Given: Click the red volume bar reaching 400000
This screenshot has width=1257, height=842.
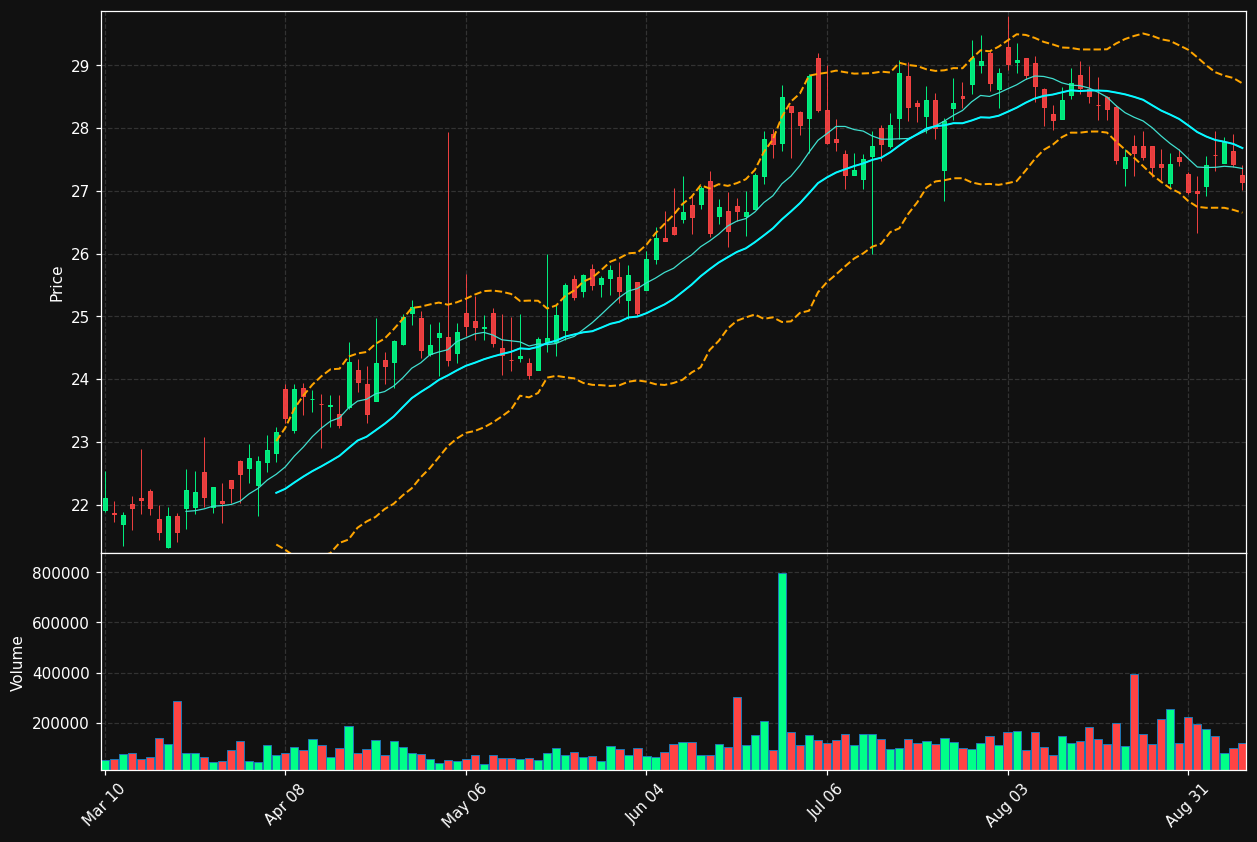Looking at the screenshot, I should point(1134,722).
